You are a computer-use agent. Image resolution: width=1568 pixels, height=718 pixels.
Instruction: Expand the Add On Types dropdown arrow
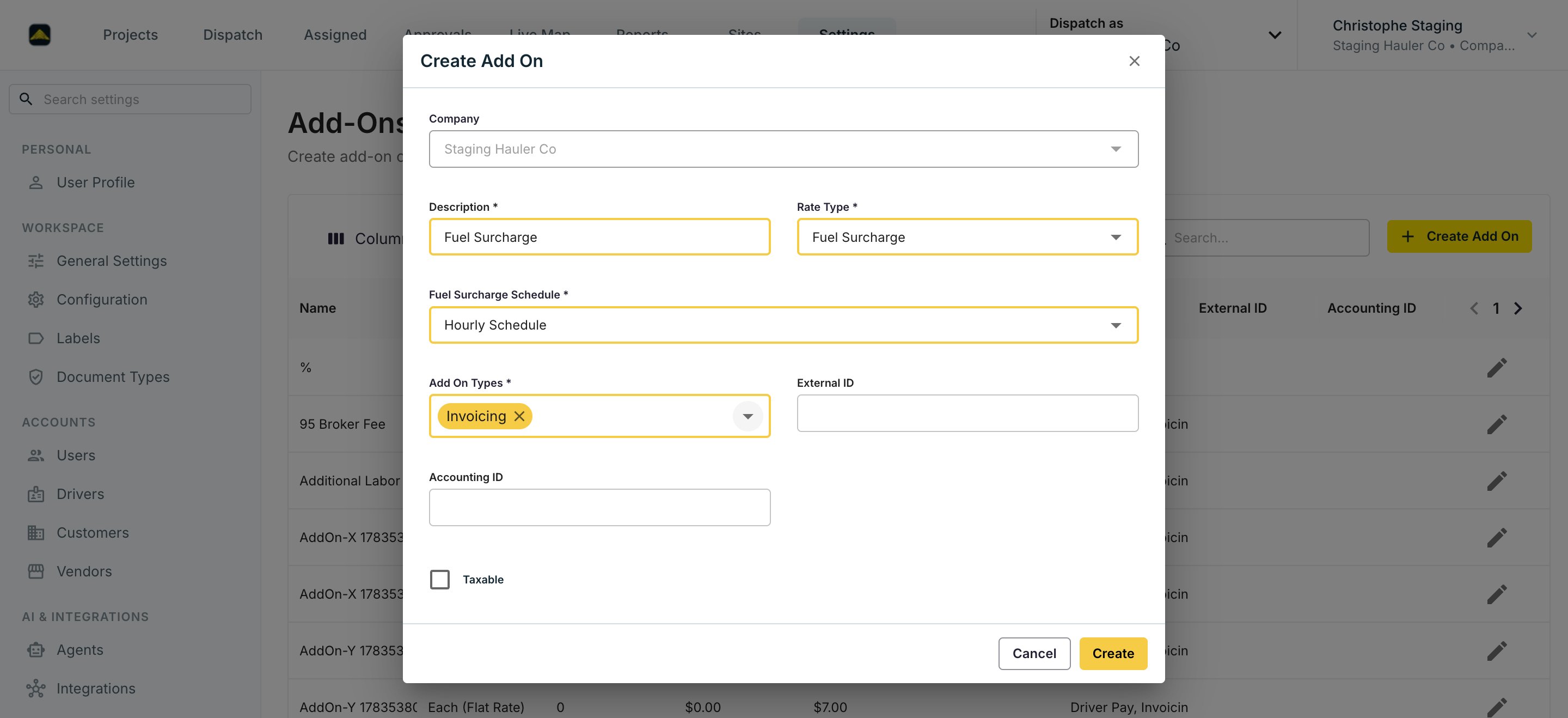748,416
